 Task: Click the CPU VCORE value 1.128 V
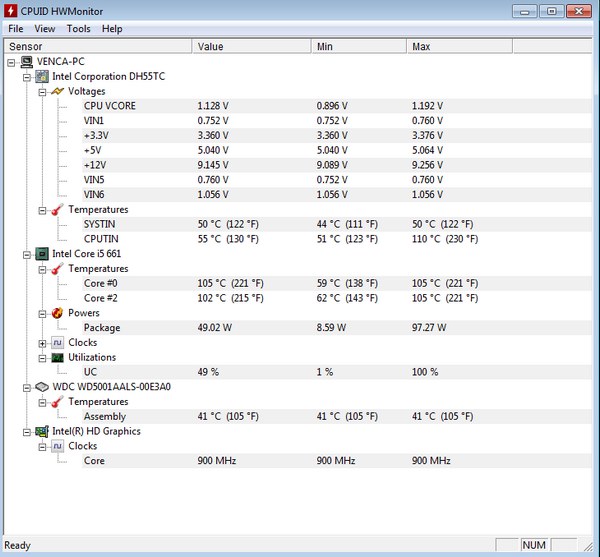pyautogui.click(x=213, y=106)
